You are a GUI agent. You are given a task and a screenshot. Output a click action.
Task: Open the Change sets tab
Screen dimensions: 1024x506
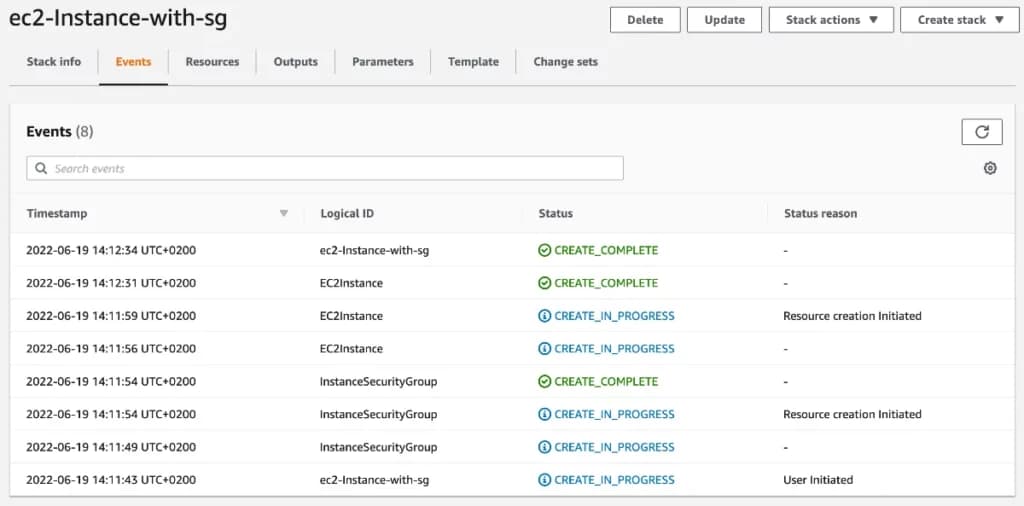tap(565, 62)
